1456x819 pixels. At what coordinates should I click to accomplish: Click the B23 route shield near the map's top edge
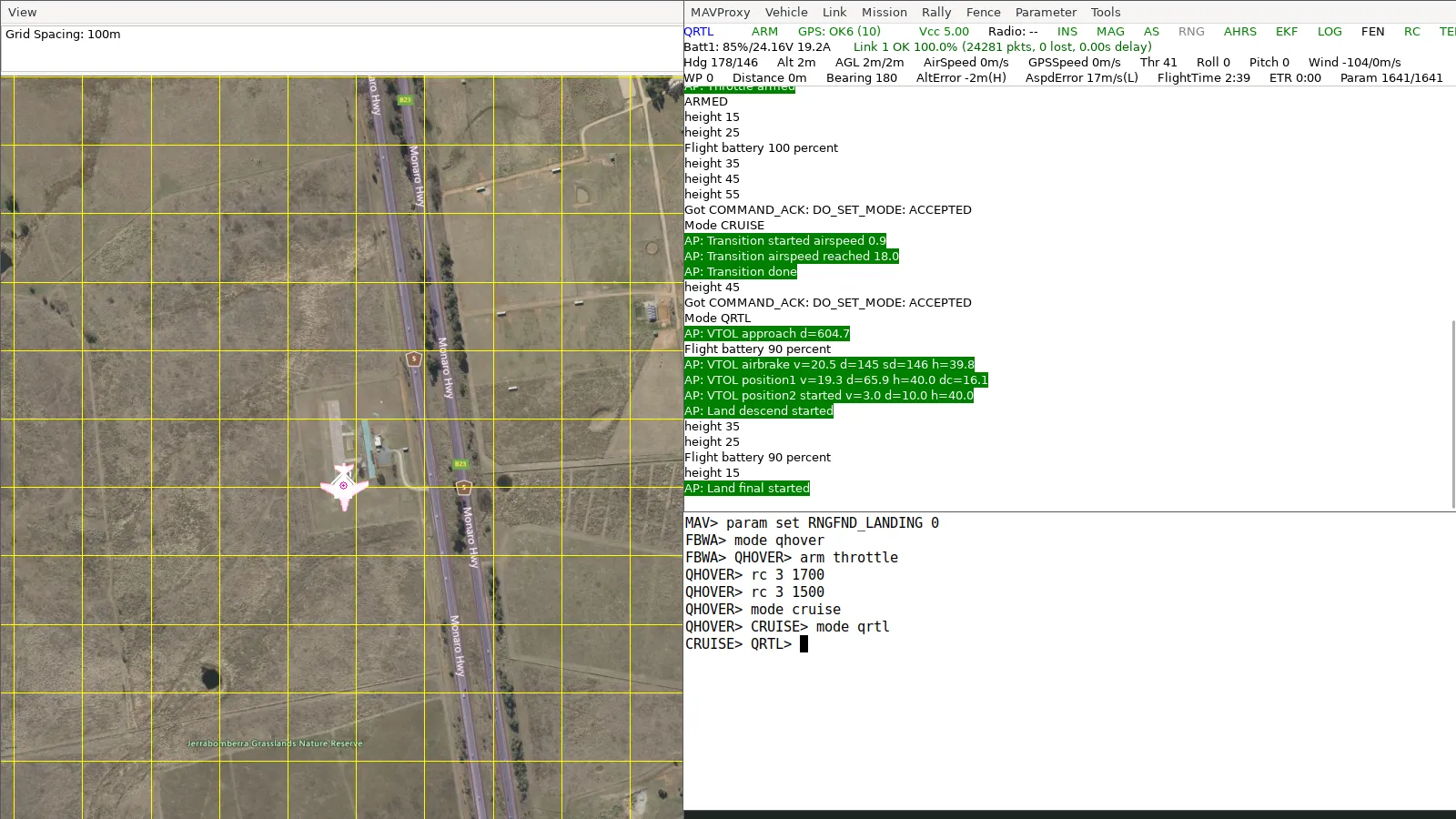(405, 100)
